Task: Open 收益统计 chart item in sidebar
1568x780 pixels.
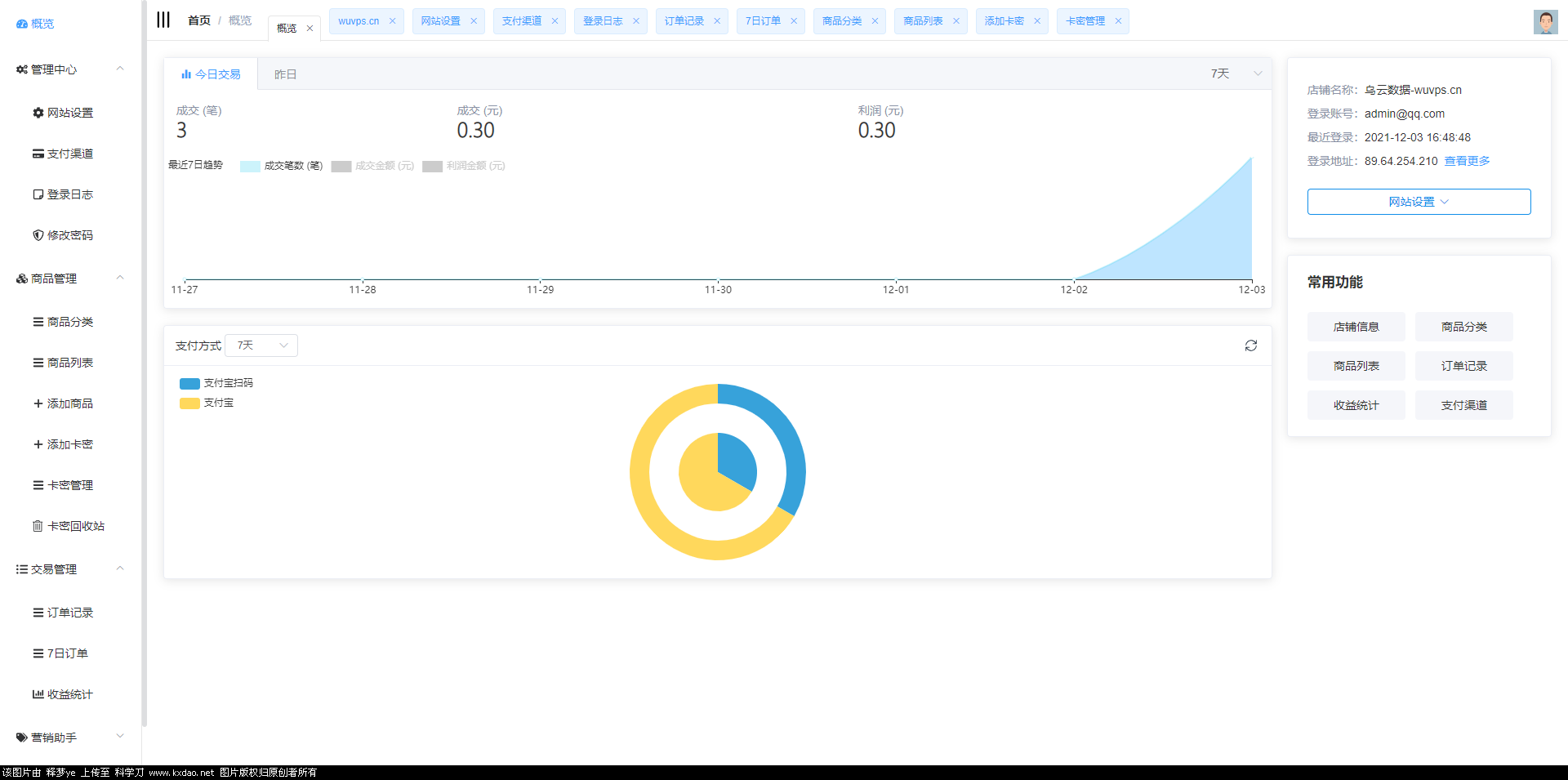Action: click(x=63, y=694)
